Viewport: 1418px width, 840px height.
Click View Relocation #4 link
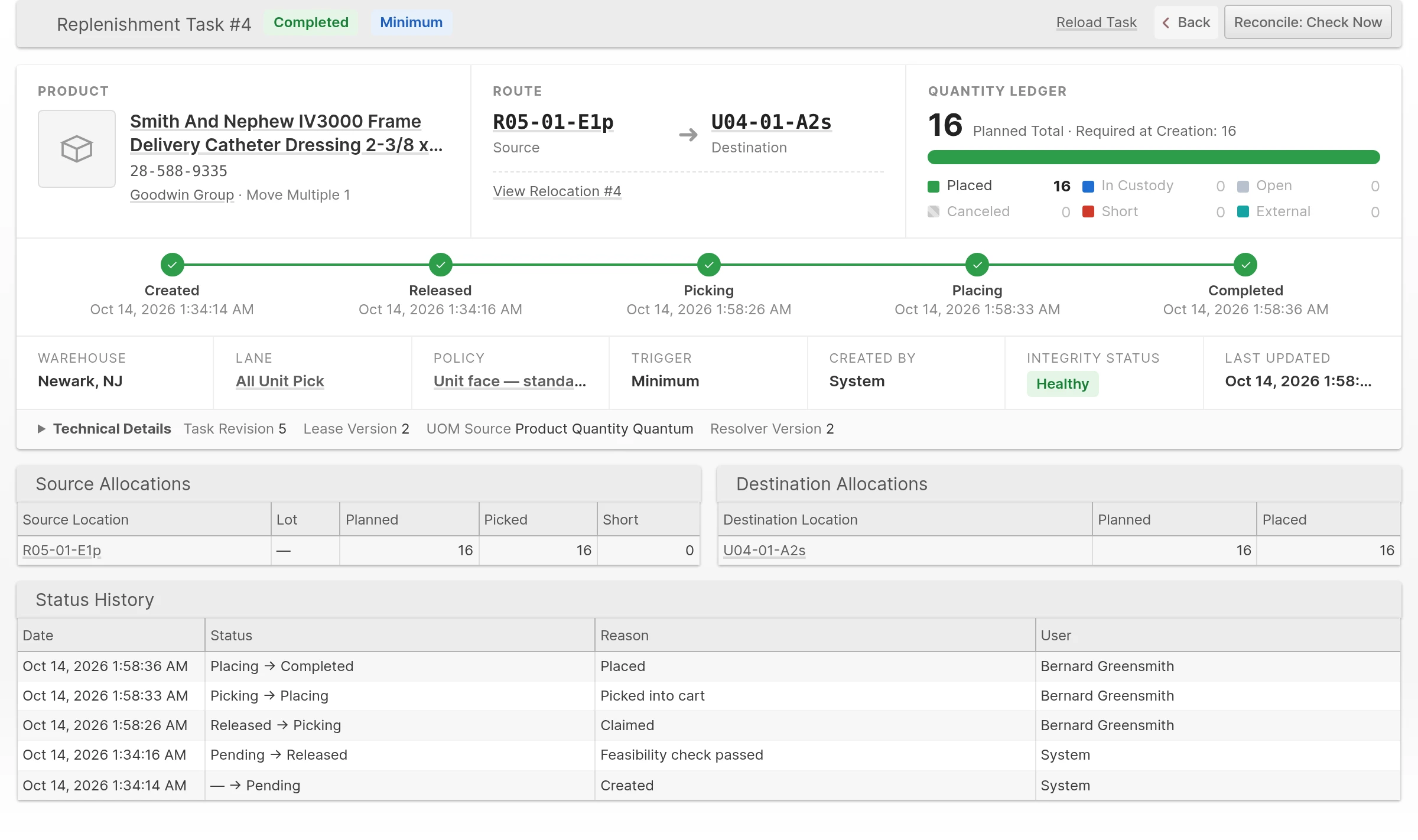pos(557,191)
